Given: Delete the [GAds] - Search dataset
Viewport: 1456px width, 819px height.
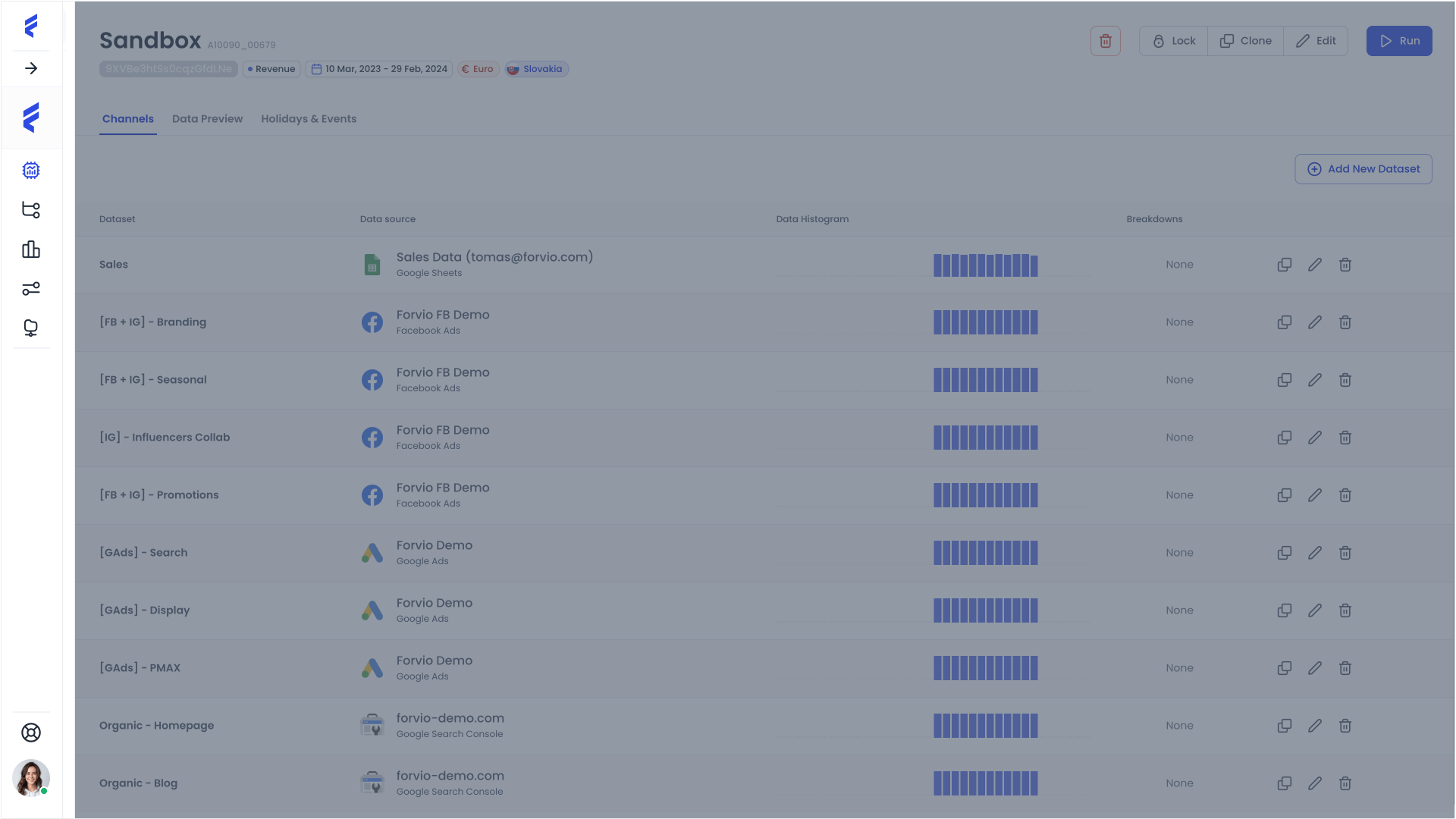Looking at the screenshot, I should [x=1345, y=553].
